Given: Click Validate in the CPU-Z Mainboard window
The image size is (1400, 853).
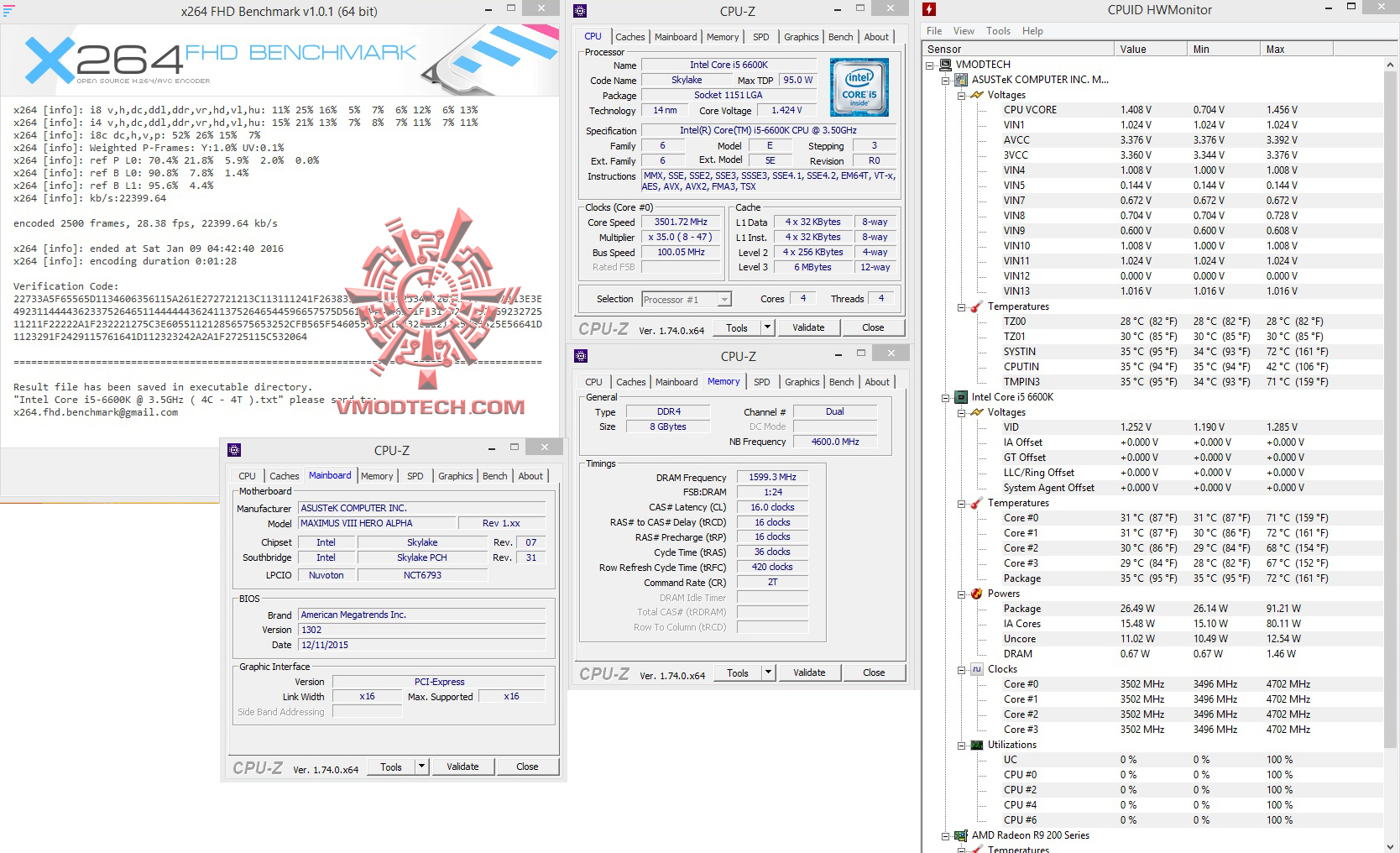Looking at the screenshot, I should [462, 767].
